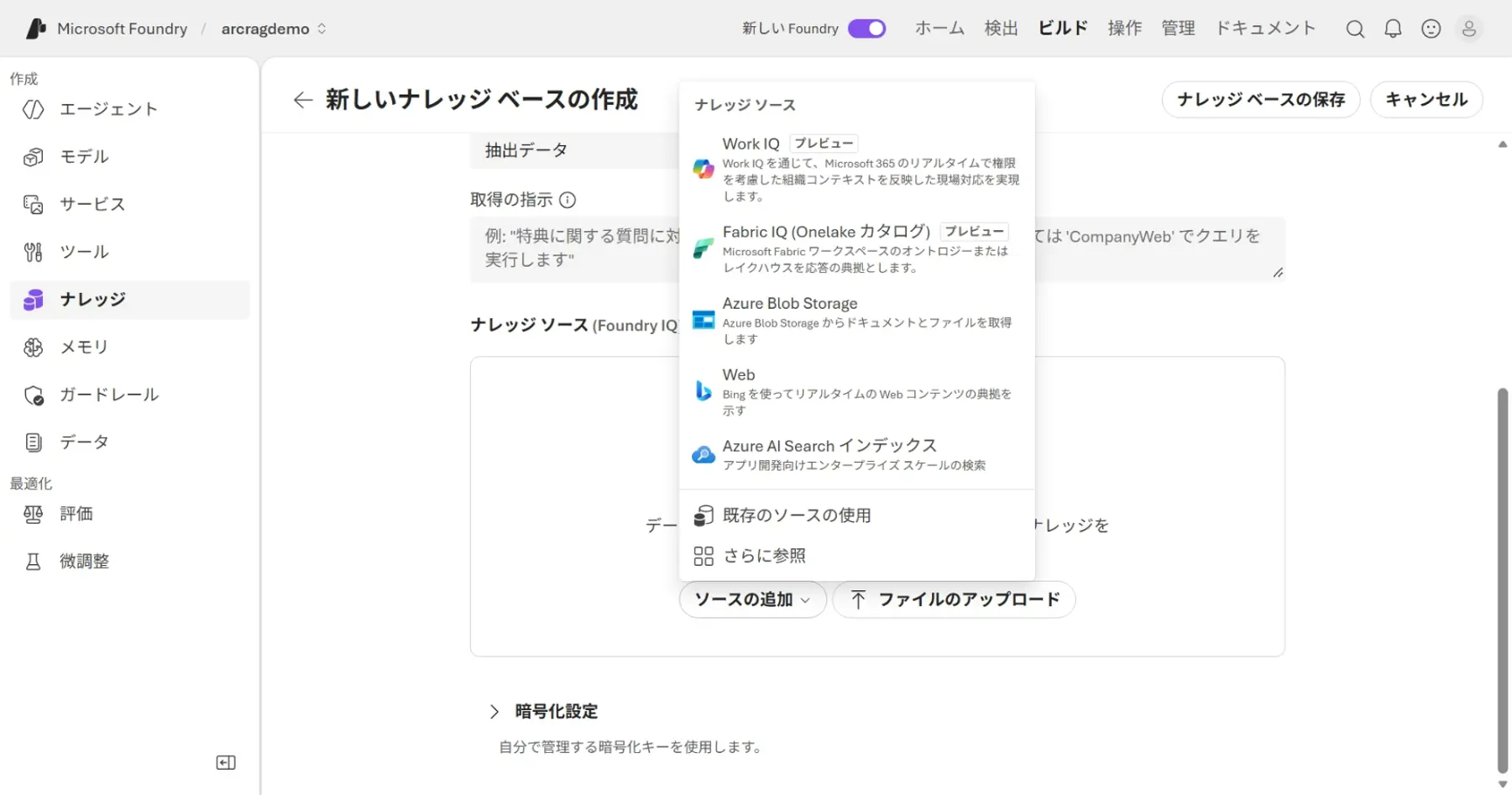Toggle the 新しい Foundry switch
Image resolution: width=1512 pixels, height=795 pixels.
pos(866,29)
